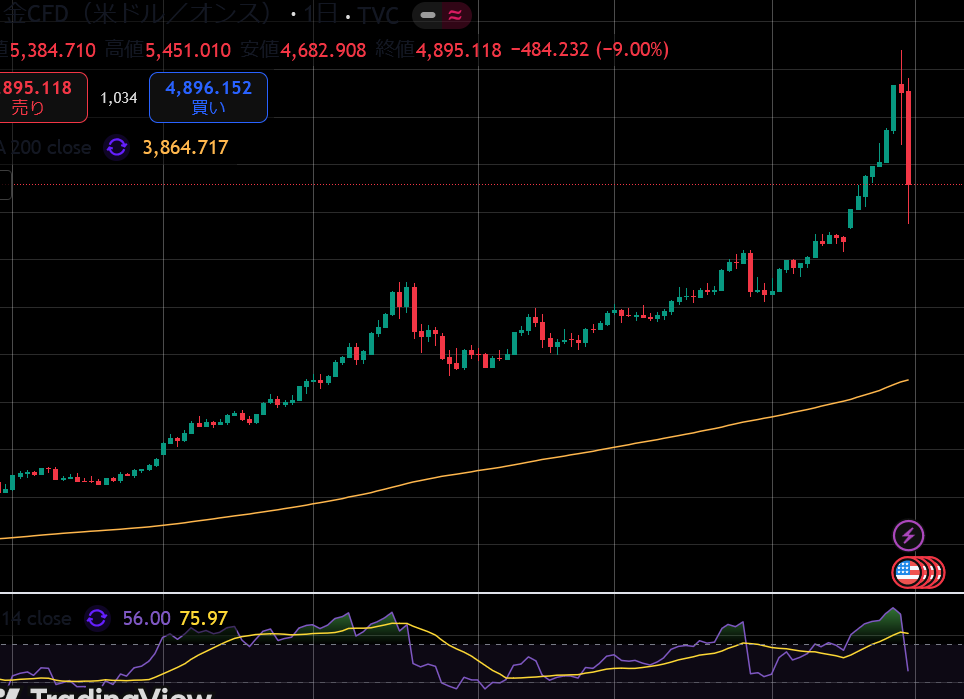This screenshot has width=964, height=699.
Task: Click the MA value 3,864.717
Action: (x=186, y=148)
